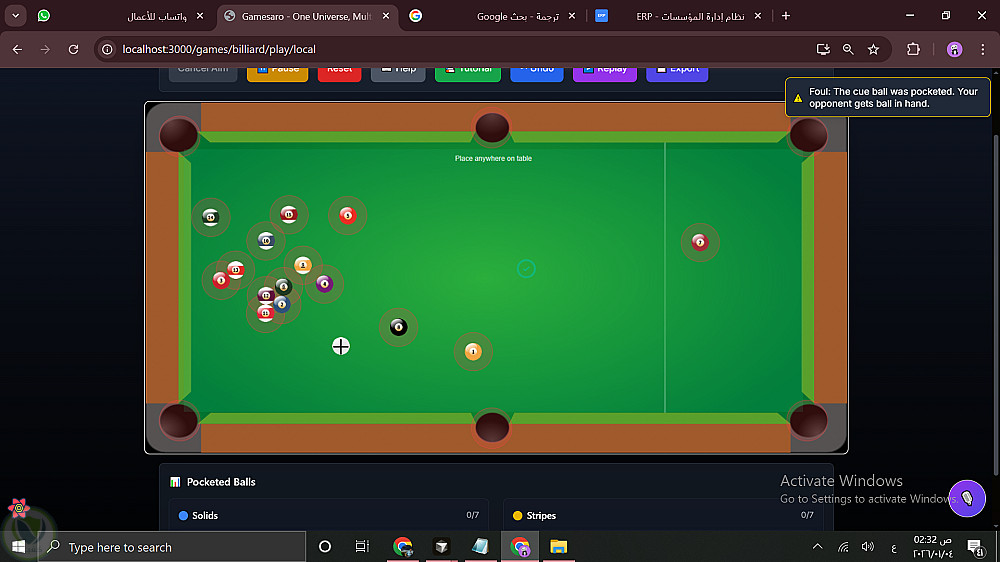Open the page zoom control
Screen dimensions: 1000x562
(848, 49)
